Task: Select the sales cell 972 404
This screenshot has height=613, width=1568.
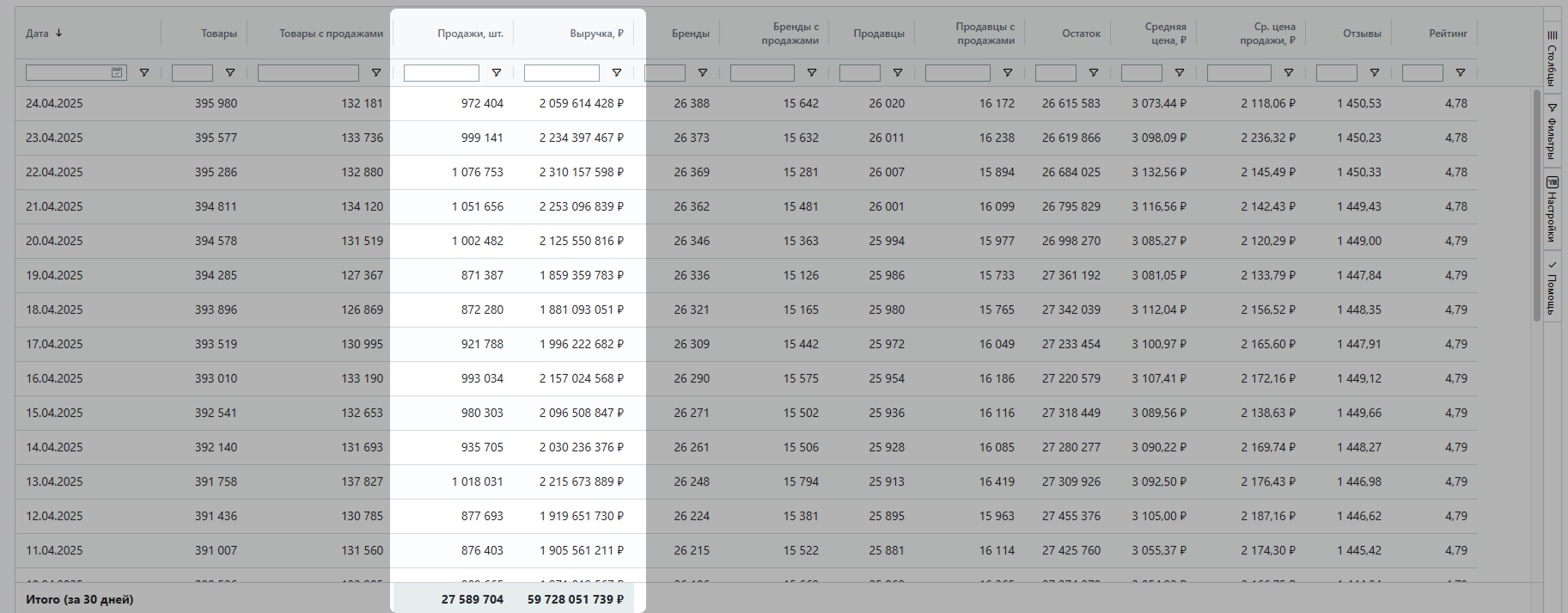Action: [x=482, y=103]
